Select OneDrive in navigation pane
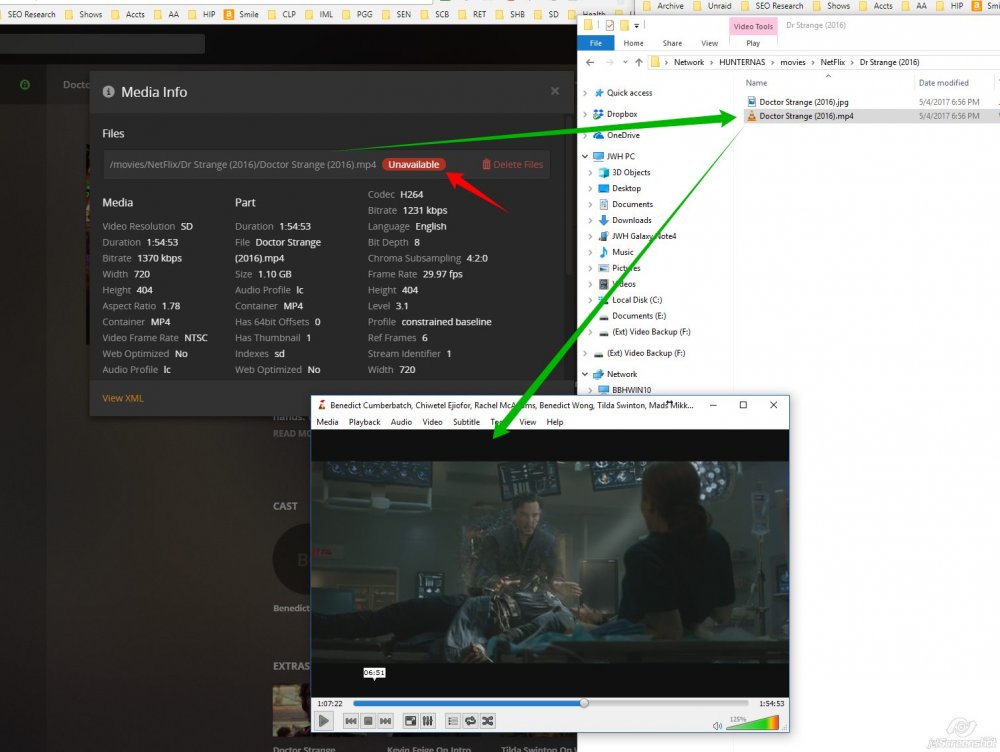1000x752 pixels. click(623, 135)
